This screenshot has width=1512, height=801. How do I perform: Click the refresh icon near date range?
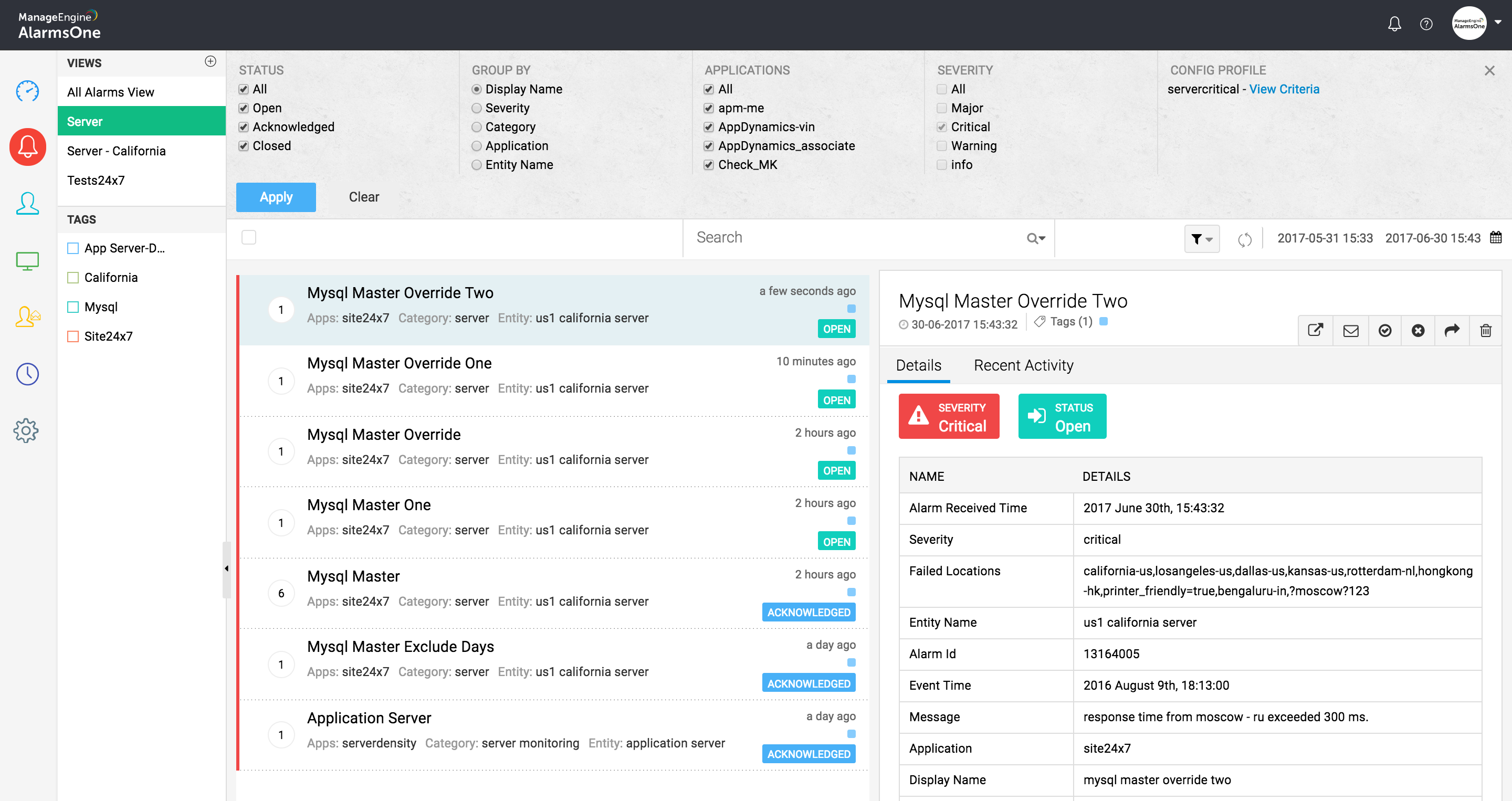point(1245,239)
